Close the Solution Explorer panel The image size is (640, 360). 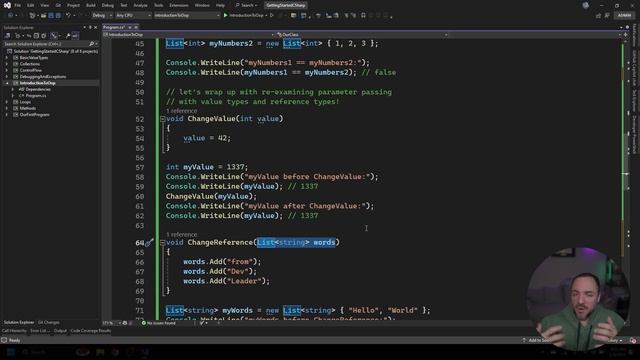96,27
